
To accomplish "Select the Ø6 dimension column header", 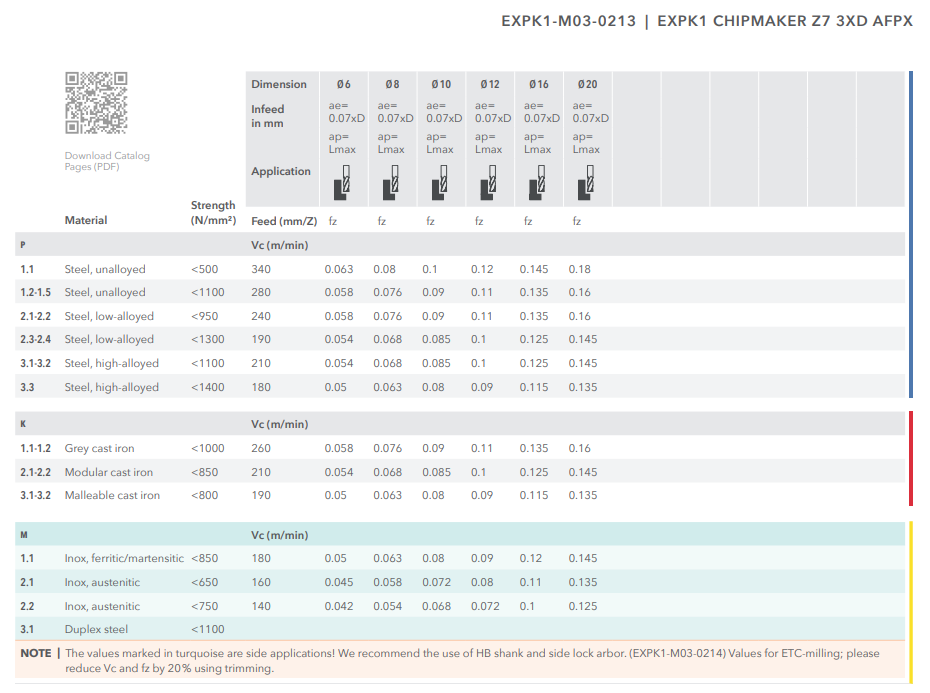I will pos(343,84).
